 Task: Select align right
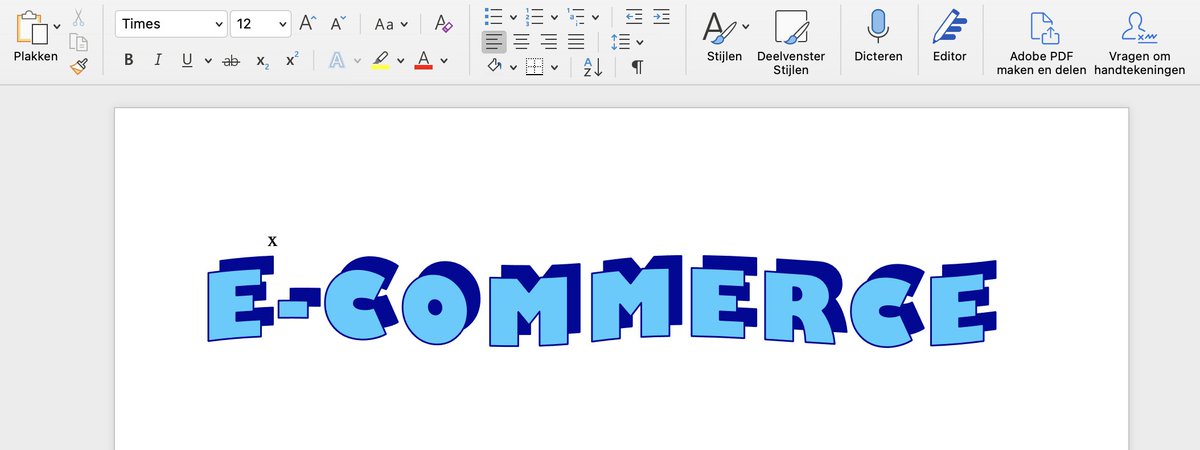(549, 42)
